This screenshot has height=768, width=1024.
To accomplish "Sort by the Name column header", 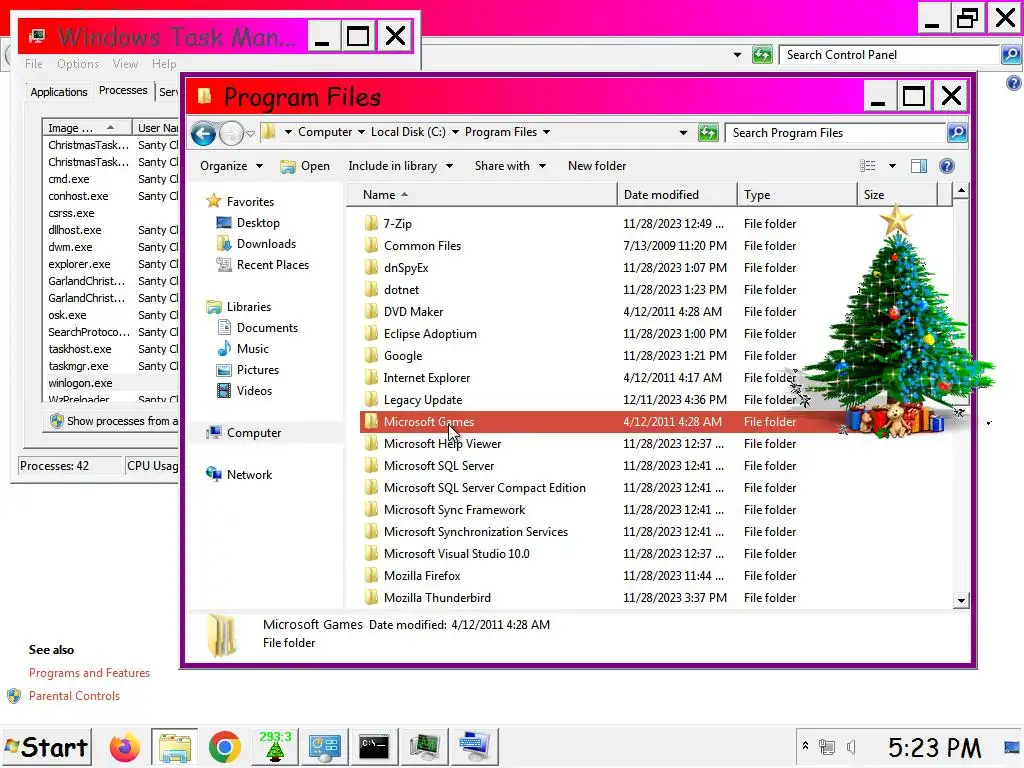I will point(482,195).
